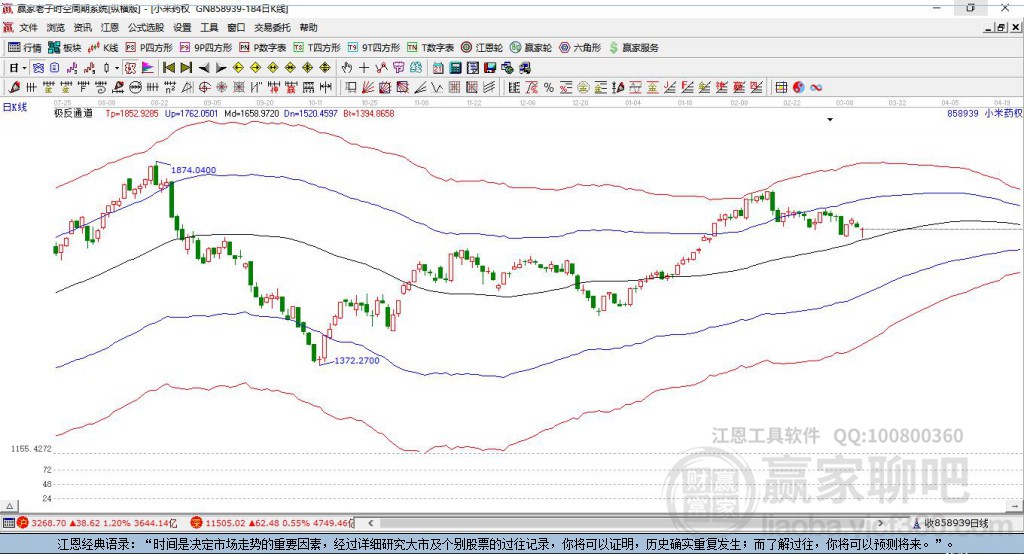The width and height of the screenshot is (1024, 554).
Task: Select the crosshair cursor tool
Action: 364,68
